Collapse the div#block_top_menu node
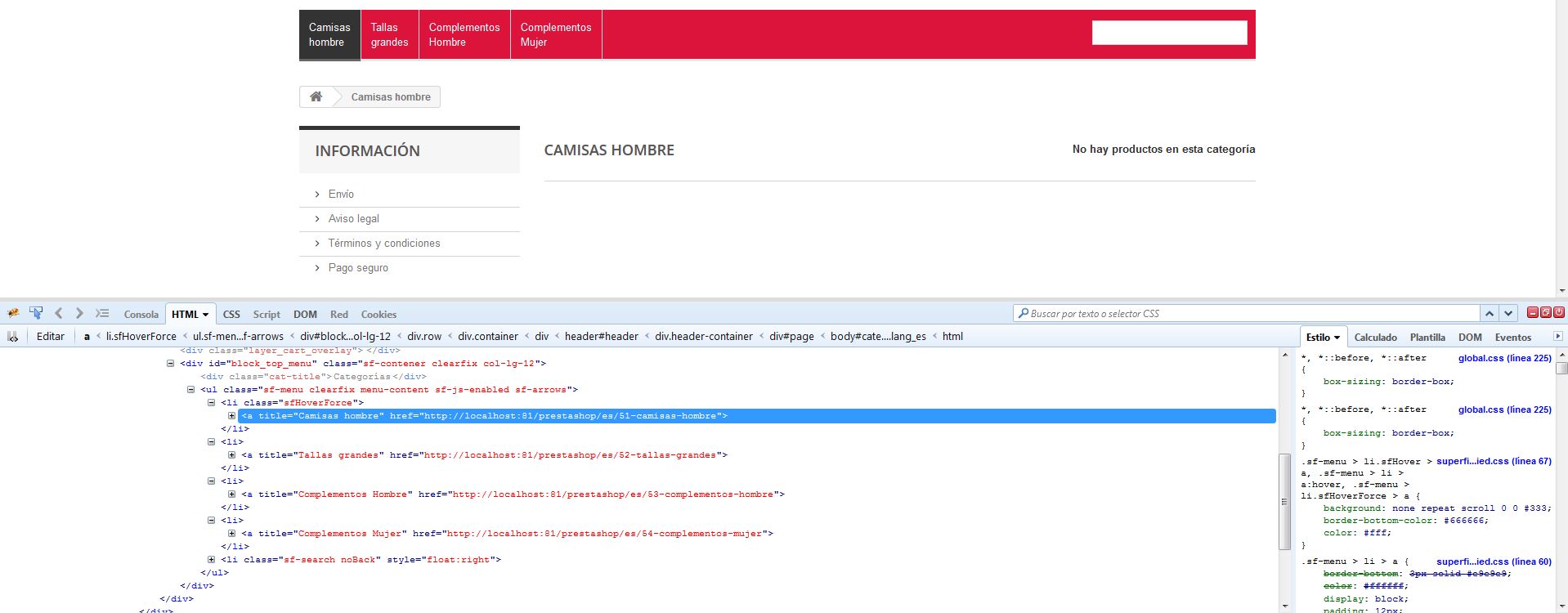Viewport: 1568px width, 613px height. coord(171,363)
